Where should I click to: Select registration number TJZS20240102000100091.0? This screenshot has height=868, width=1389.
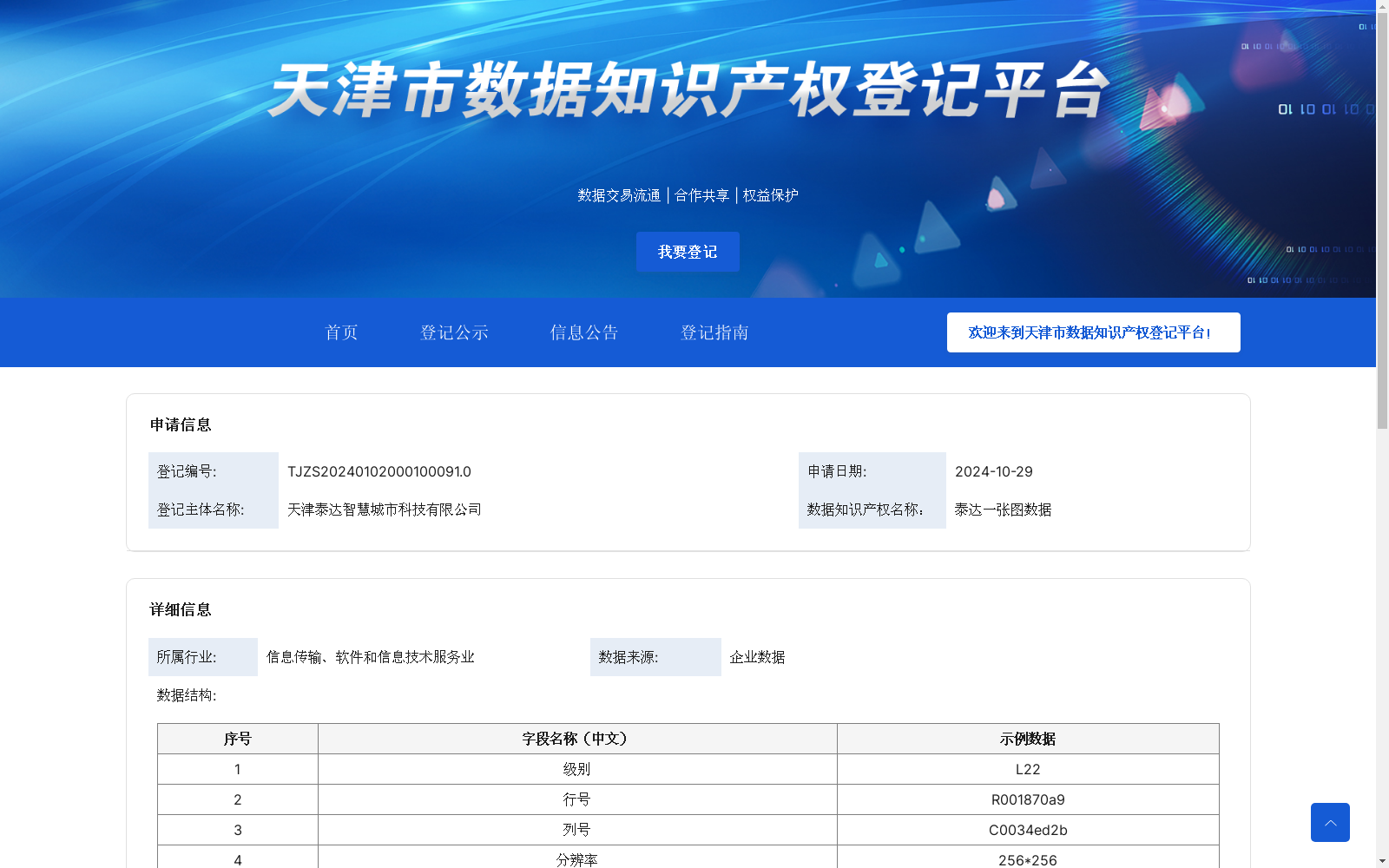click(x=379, y=471)
